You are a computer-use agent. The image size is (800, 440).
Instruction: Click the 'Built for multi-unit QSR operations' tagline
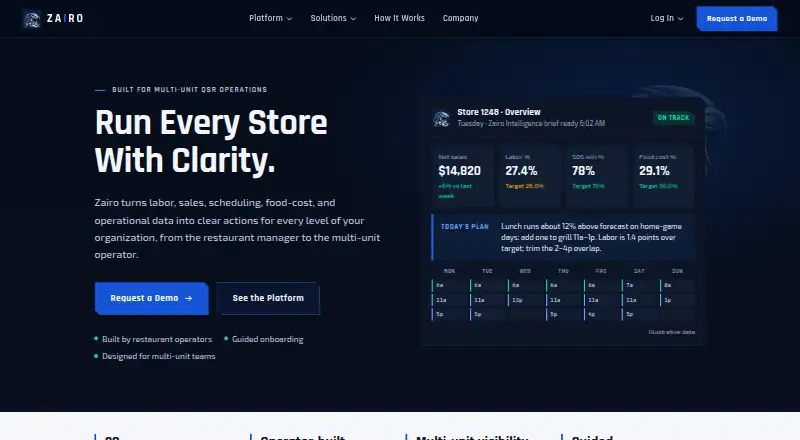coord(189,90)
